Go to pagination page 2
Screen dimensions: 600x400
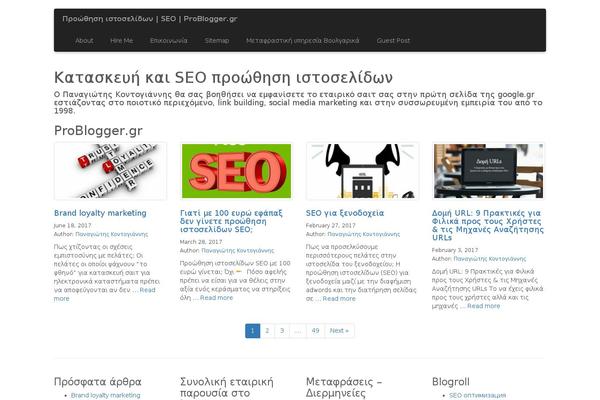(267, 331)
